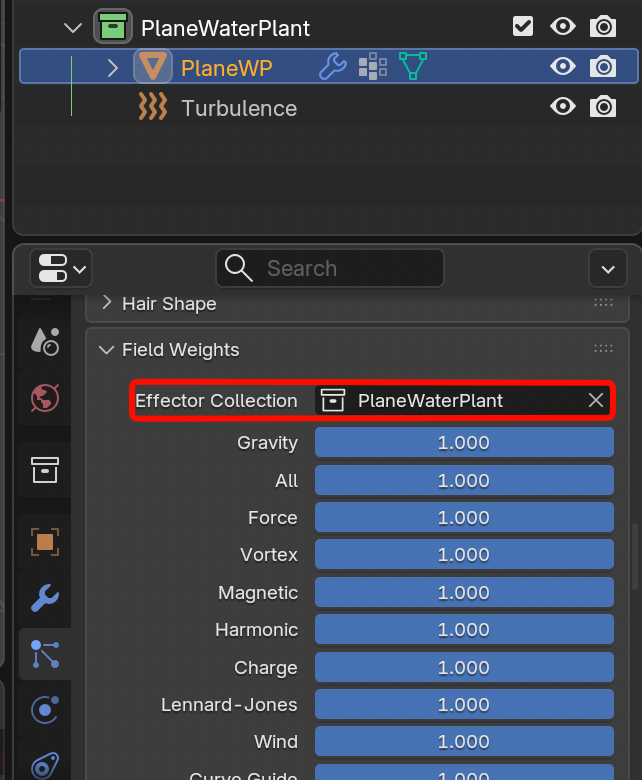Open the Modifiers wrench tab in sidebar
This screenshot has height=780, width=642.
click(44, 598)
